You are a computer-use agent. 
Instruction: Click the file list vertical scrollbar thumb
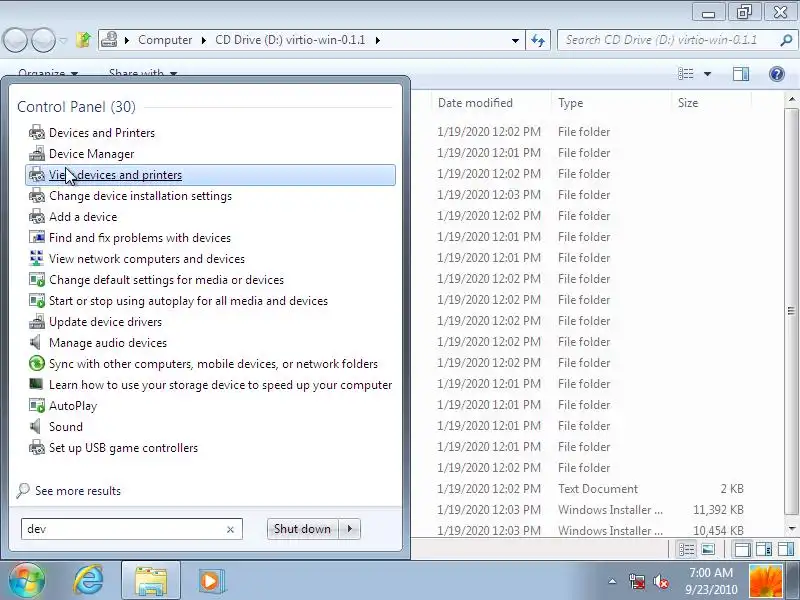[791, 311]
